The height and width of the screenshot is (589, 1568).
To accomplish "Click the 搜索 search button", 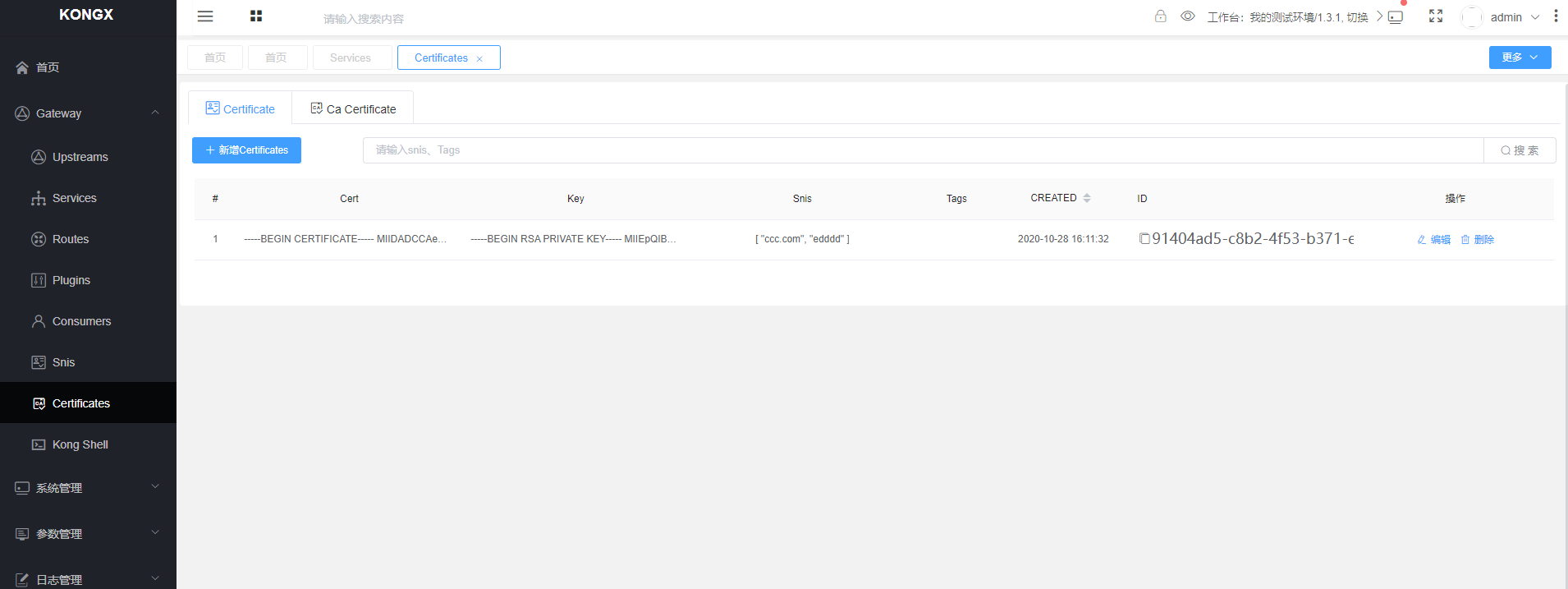I will pos(1520,150).
